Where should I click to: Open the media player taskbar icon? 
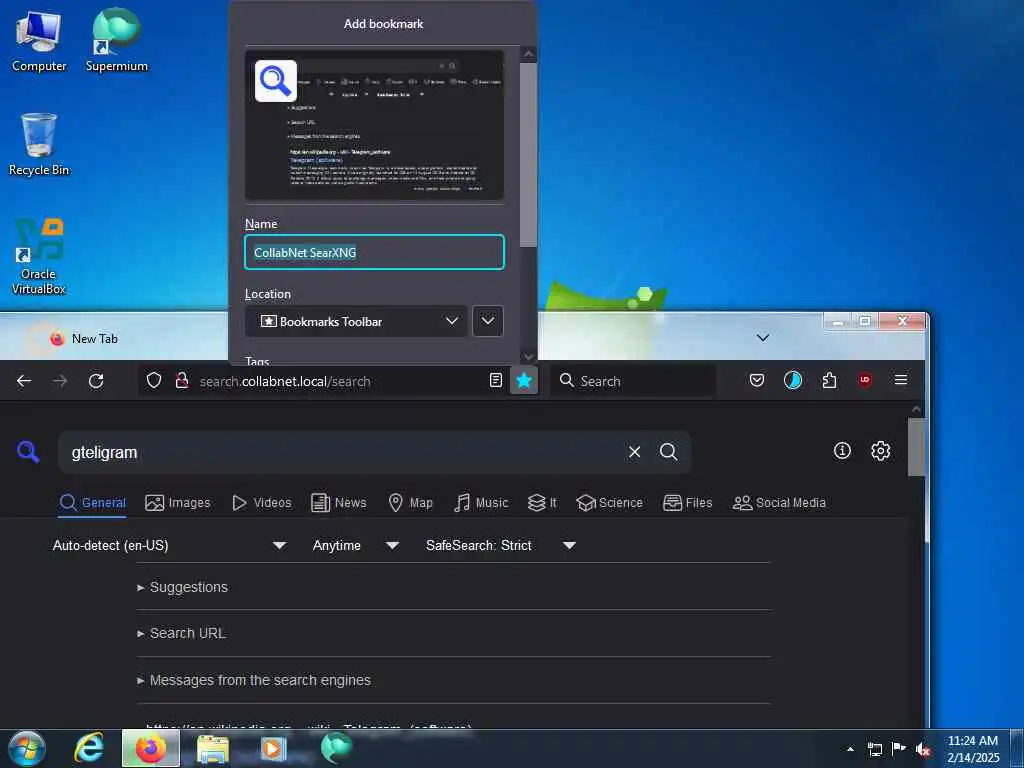[274, 749]
